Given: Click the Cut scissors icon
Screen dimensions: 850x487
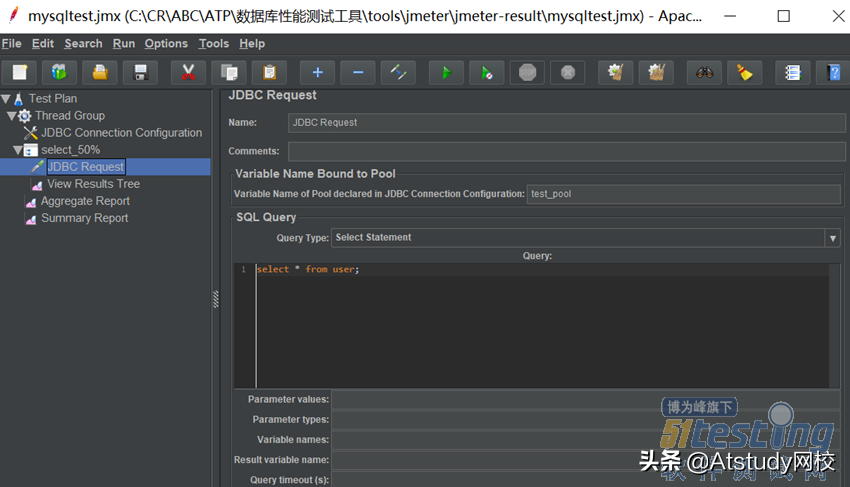Looking at the screenshot, I should coord(188,72).
